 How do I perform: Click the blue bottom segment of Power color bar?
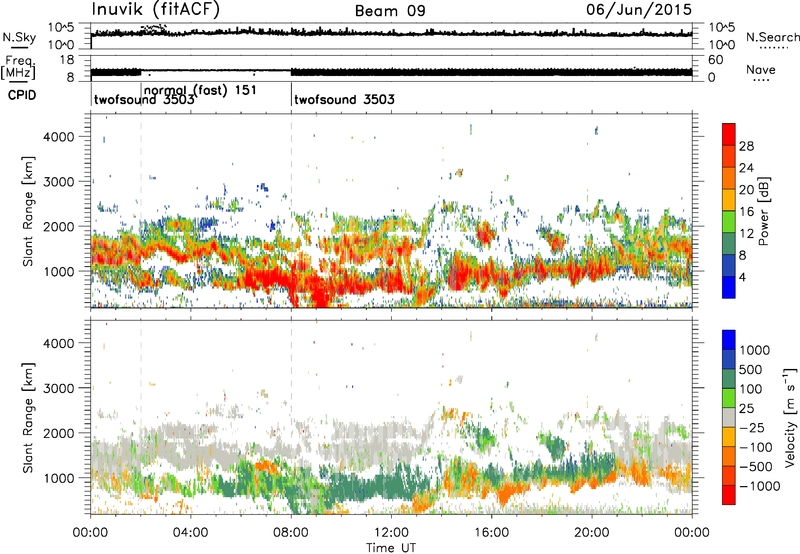coord(729,287)
